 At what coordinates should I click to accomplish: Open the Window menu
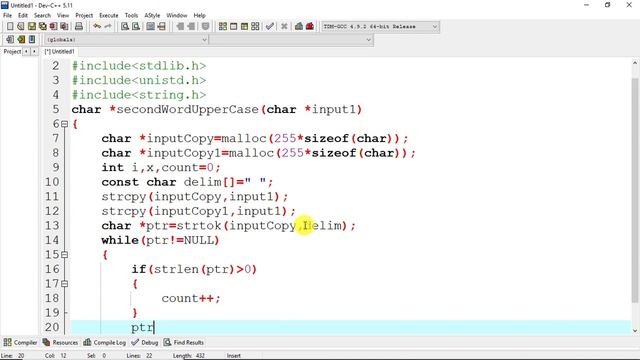coord(177,16)
